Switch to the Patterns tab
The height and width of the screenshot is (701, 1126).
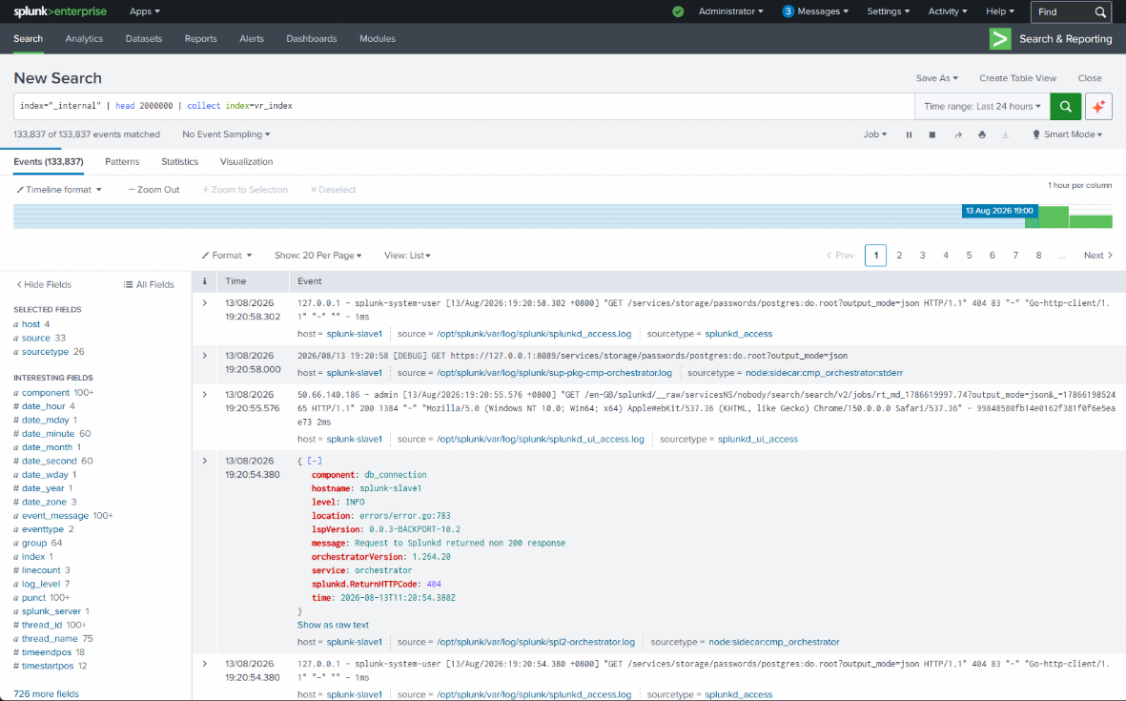122,162
